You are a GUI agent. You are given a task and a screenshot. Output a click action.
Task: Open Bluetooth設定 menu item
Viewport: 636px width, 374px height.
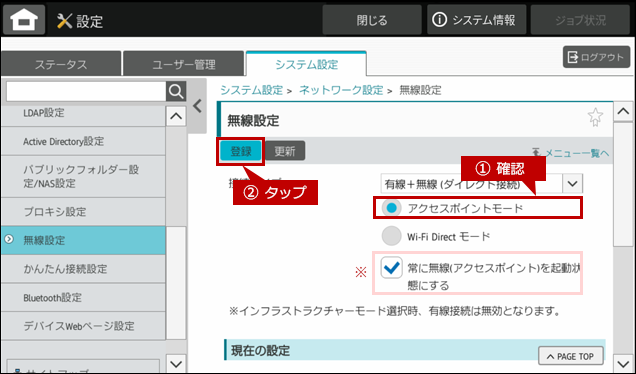(83, 297)
